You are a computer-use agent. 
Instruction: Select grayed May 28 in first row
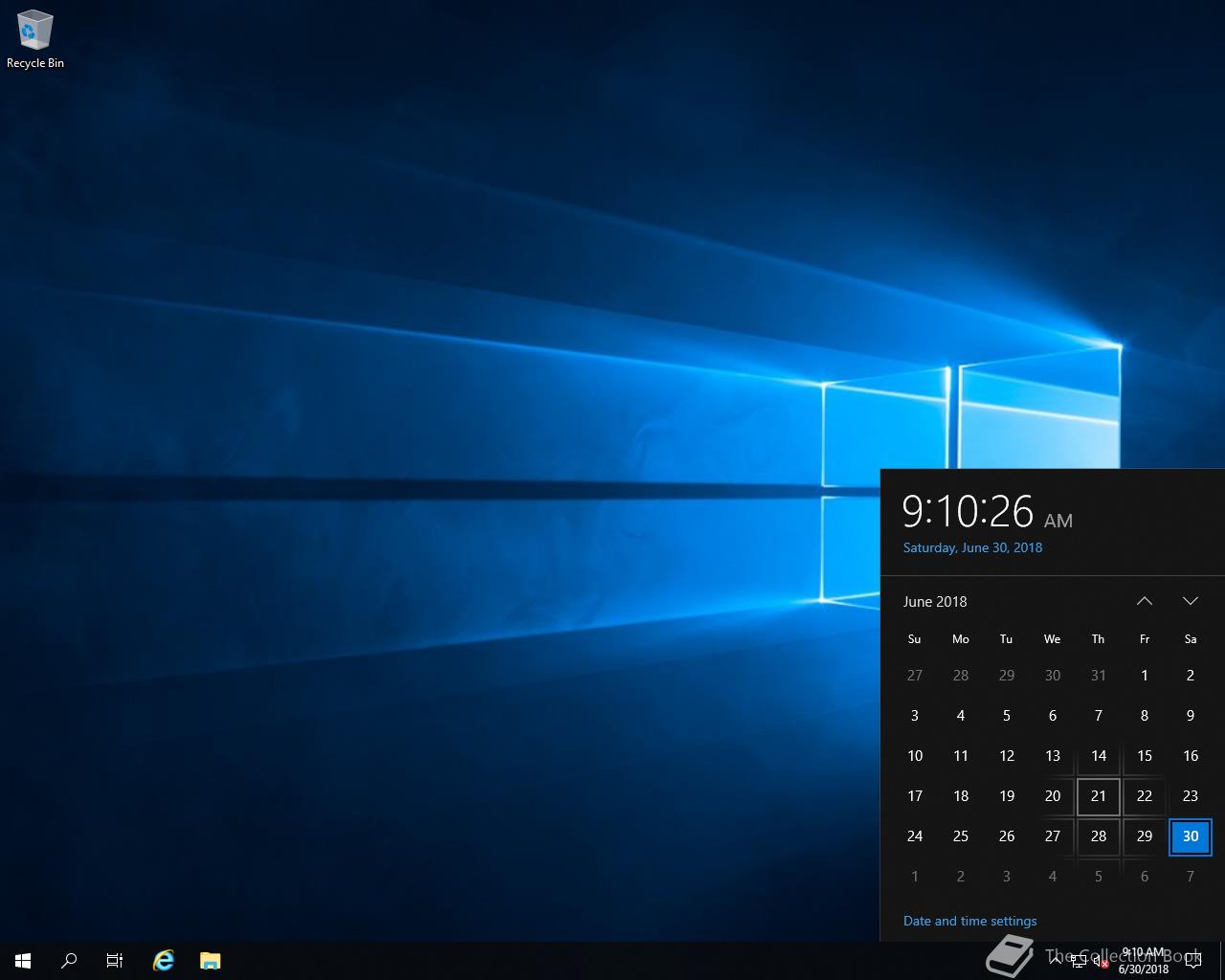961,676
